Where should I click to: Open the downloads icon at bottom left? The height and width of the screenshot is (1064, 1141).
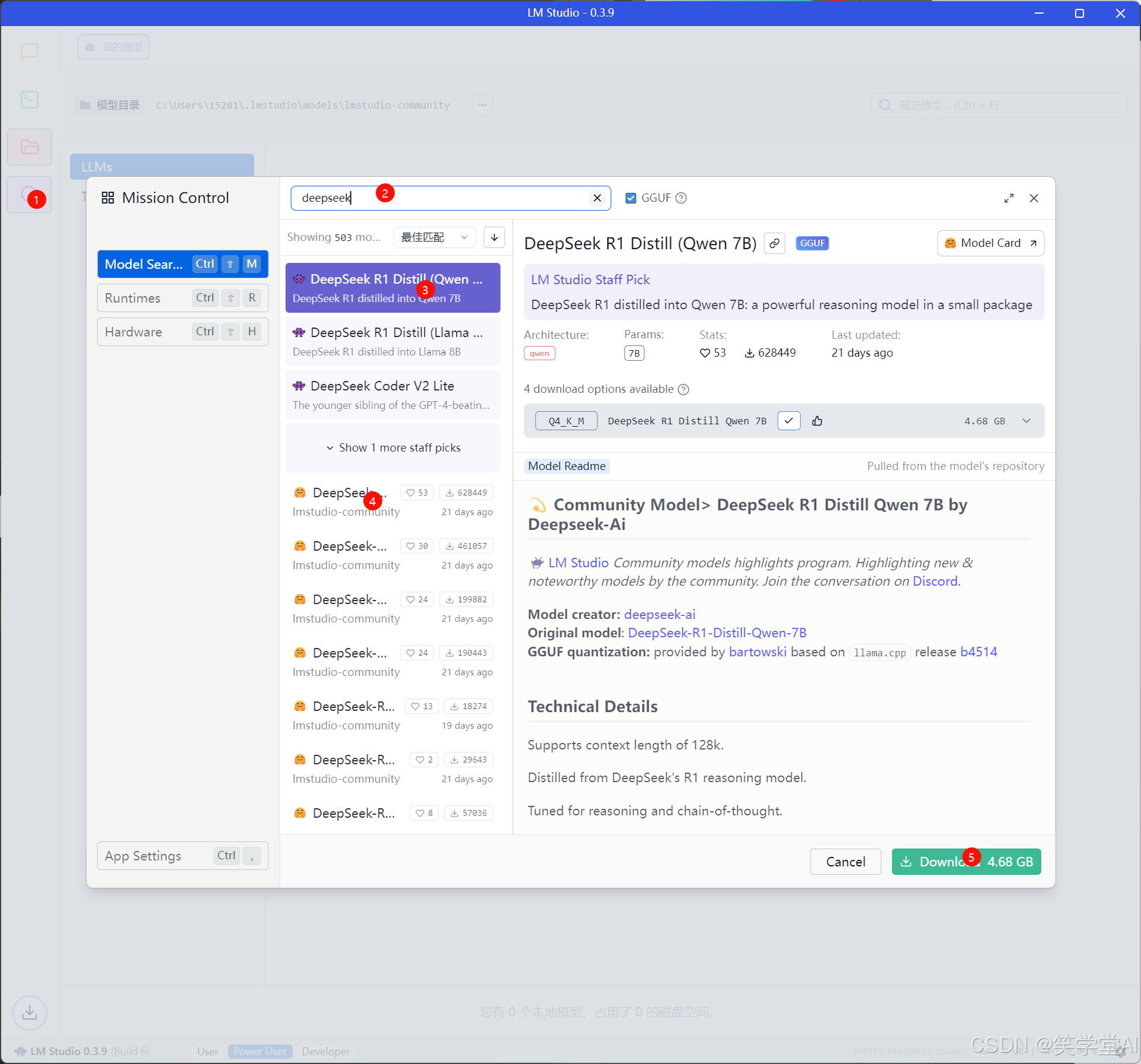pos(29,1012)
